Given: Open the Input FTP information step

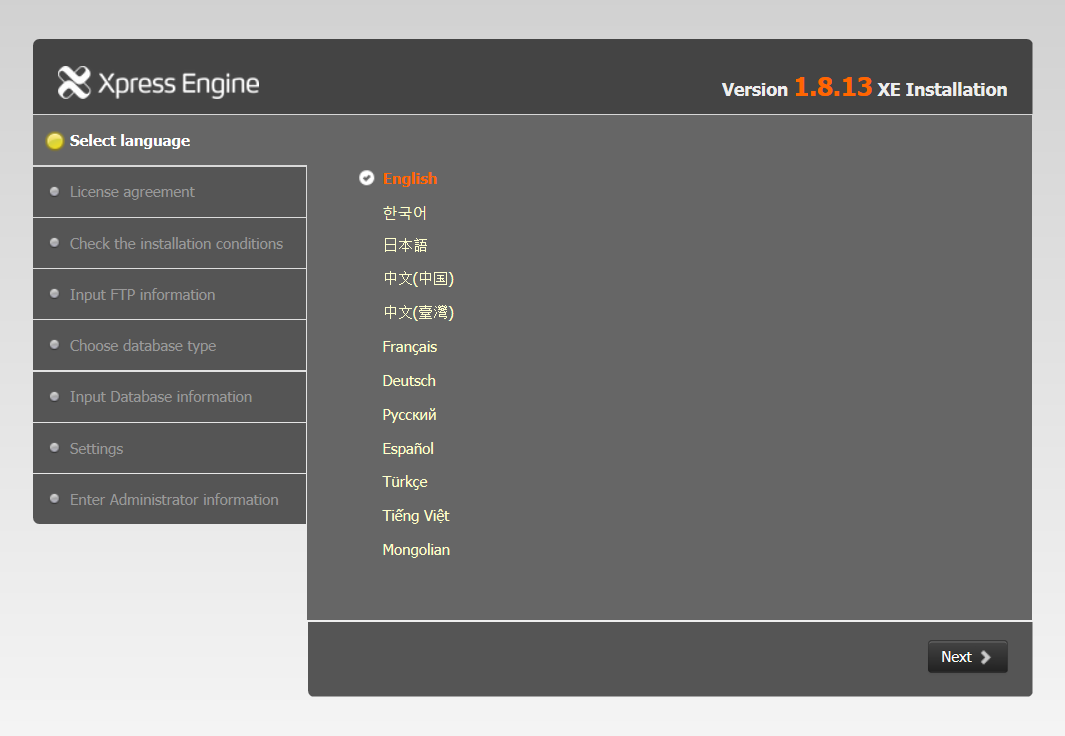Looking at the screenshot, I should (x=142, y=295).
